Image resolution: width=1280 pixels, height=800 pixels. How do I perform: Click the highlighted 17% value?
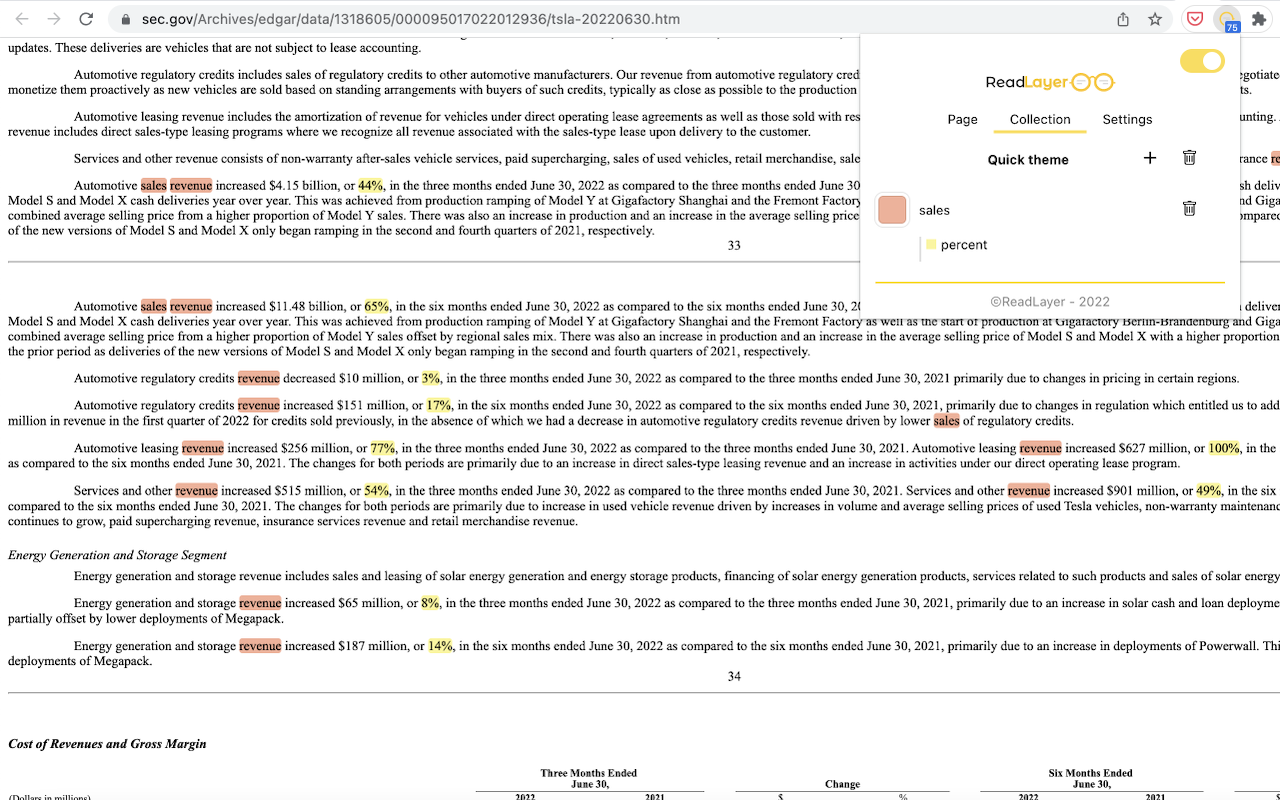(x=439, y=406)
